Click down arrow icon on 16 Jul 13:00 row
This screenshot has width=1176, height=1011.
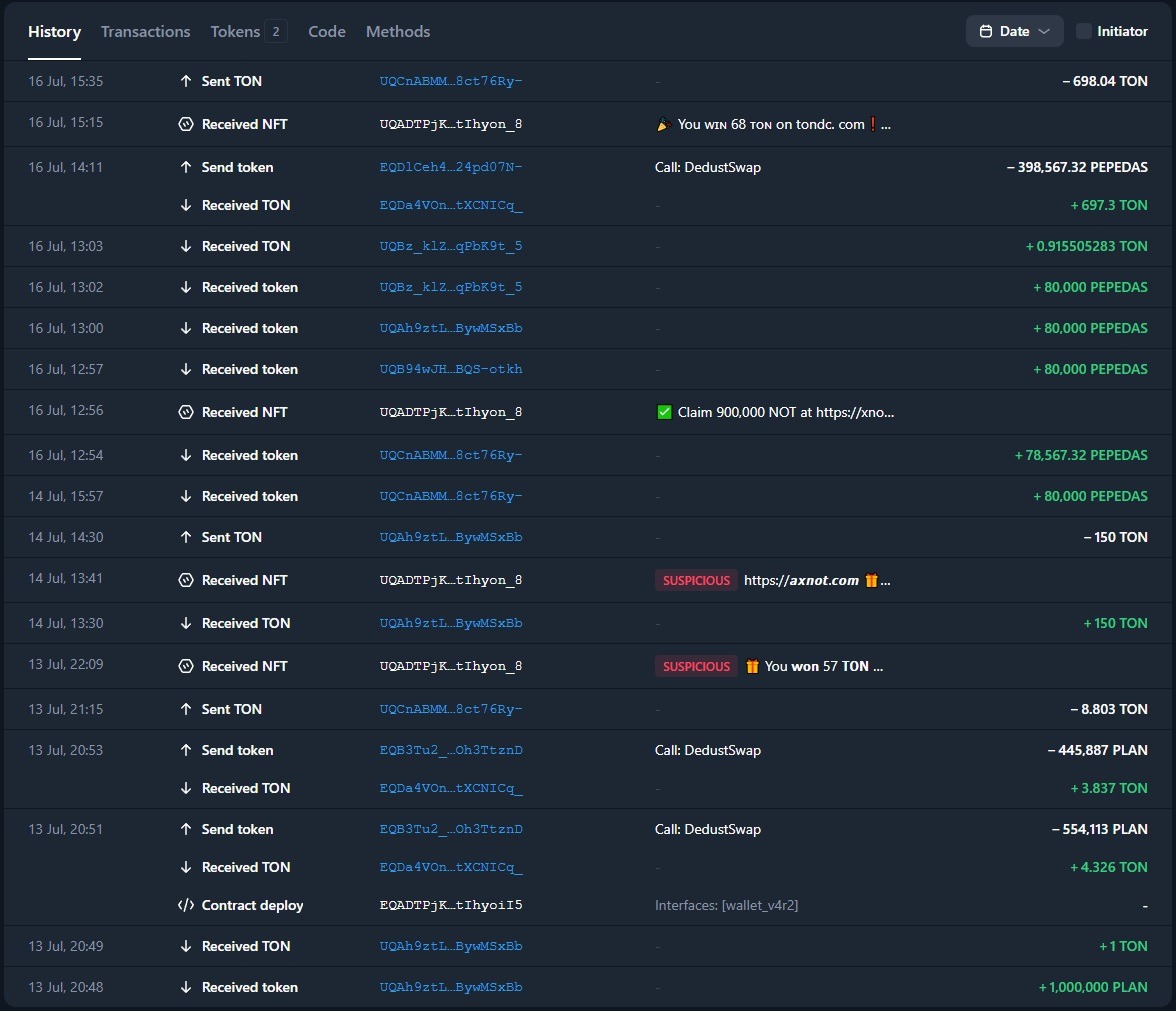coord(186,328)
